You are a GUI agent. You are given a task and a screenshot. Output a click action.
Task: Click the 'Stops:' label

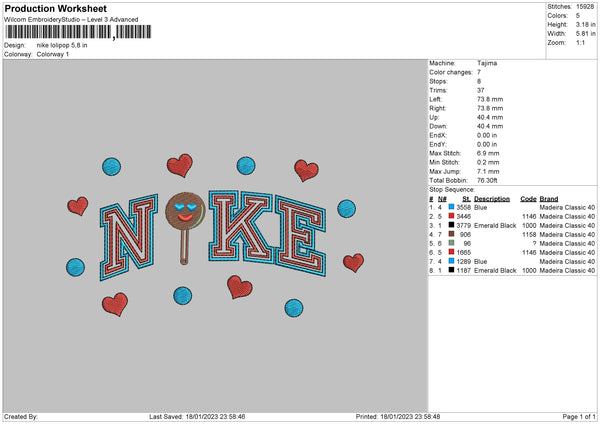click(438, 81)
